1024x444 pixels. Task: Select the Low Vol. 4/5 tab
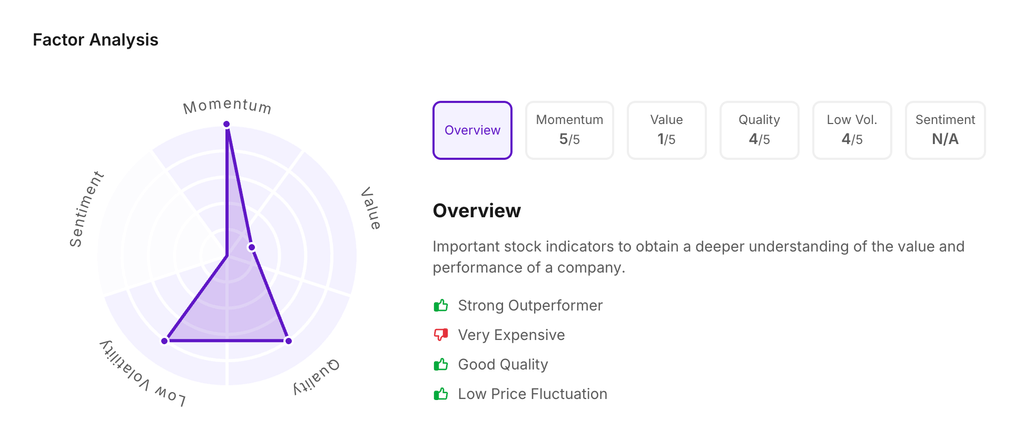(x=852, y=130)
